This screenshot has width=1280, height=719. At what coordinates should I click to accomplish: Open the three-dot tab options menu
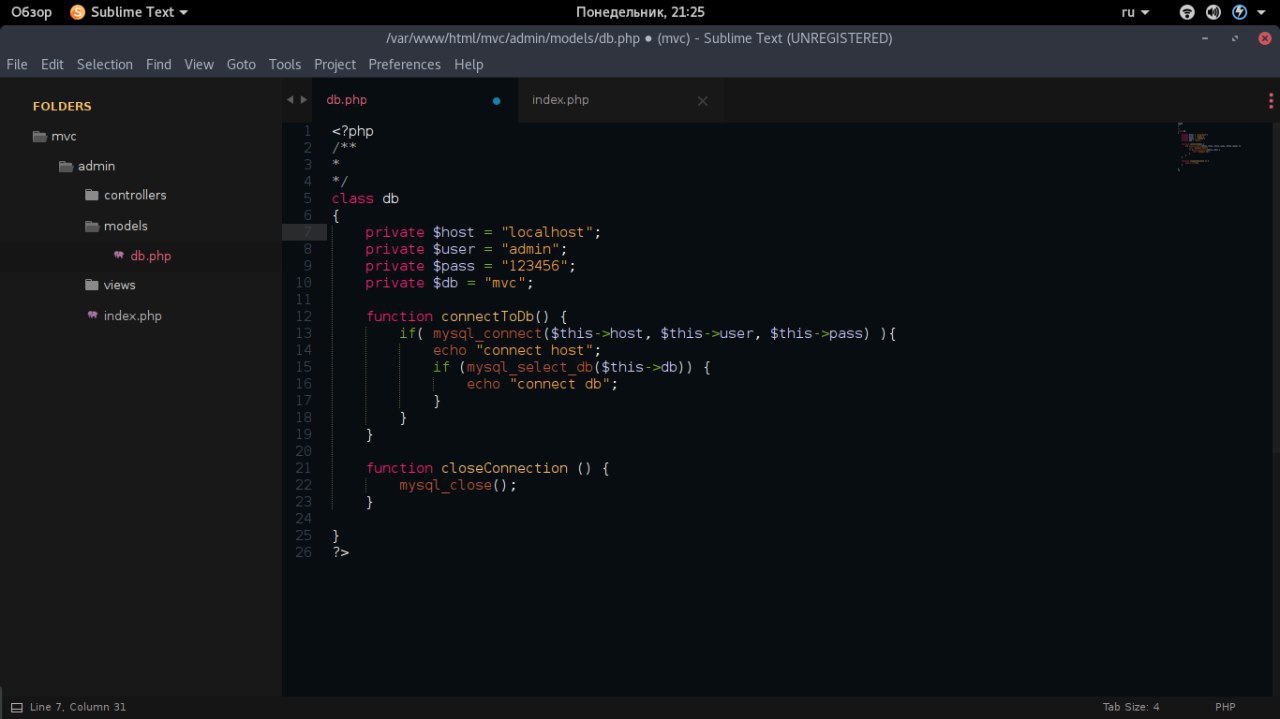(x=1270, y=100)
